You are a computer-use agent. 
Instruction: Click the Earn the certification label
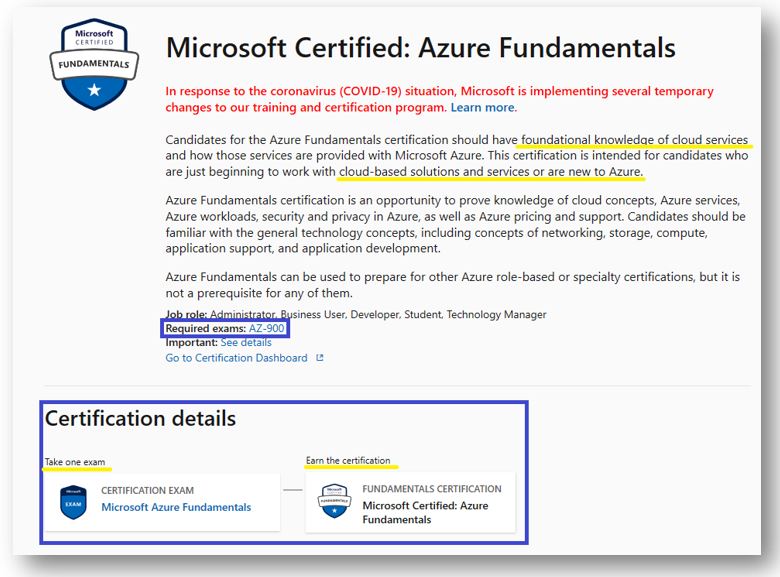coord(348,461)
